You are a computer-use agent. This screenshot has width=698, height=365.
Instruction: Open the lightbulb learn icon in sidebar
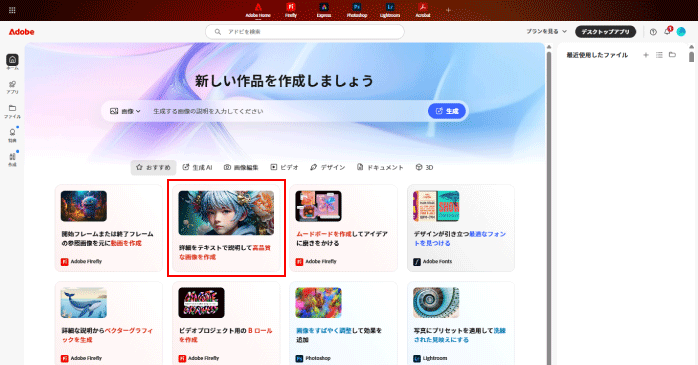pos(12,135)
